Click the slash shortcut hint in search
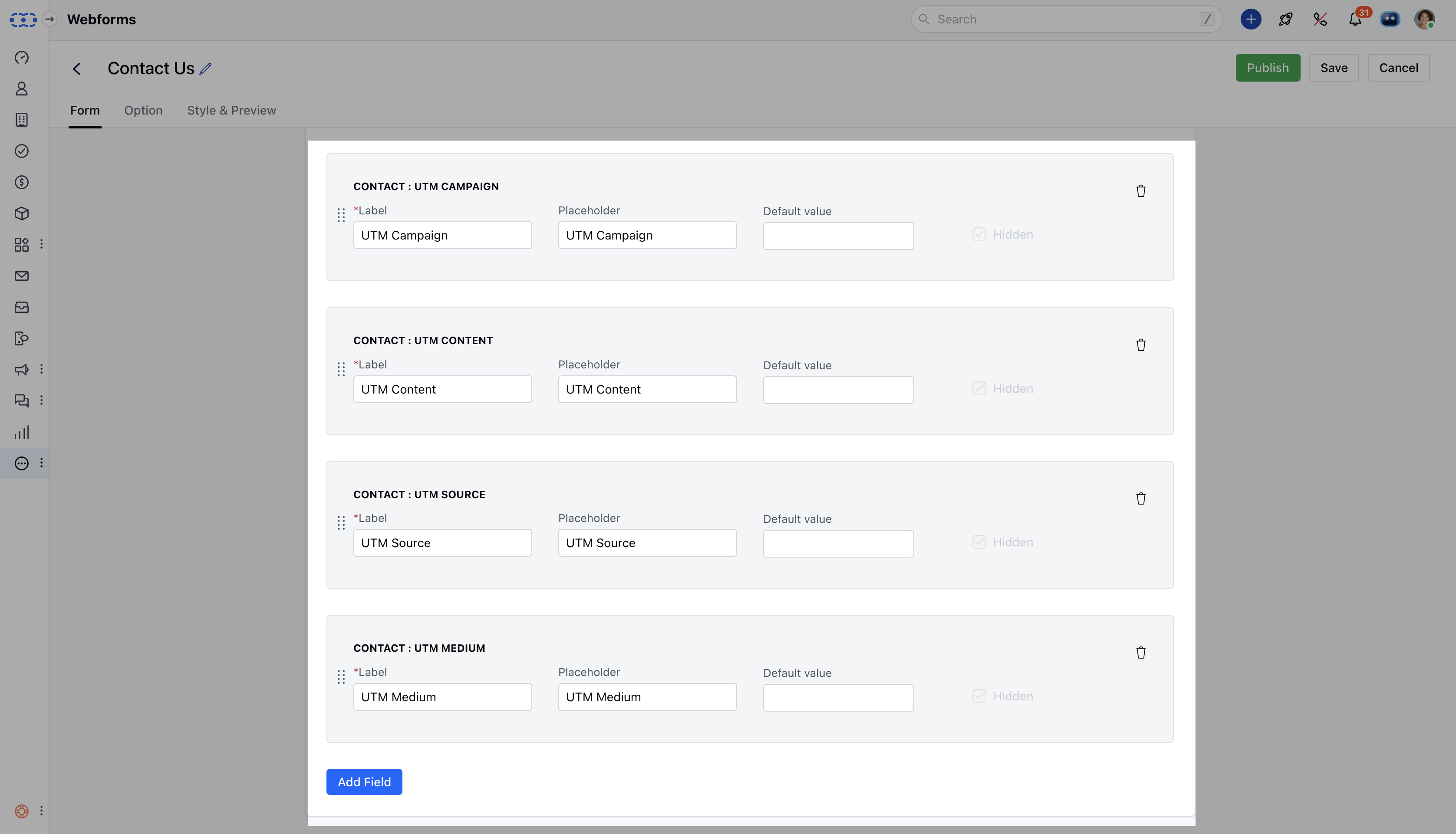This screenshot has width=1456, height=834. point(1207,20)
